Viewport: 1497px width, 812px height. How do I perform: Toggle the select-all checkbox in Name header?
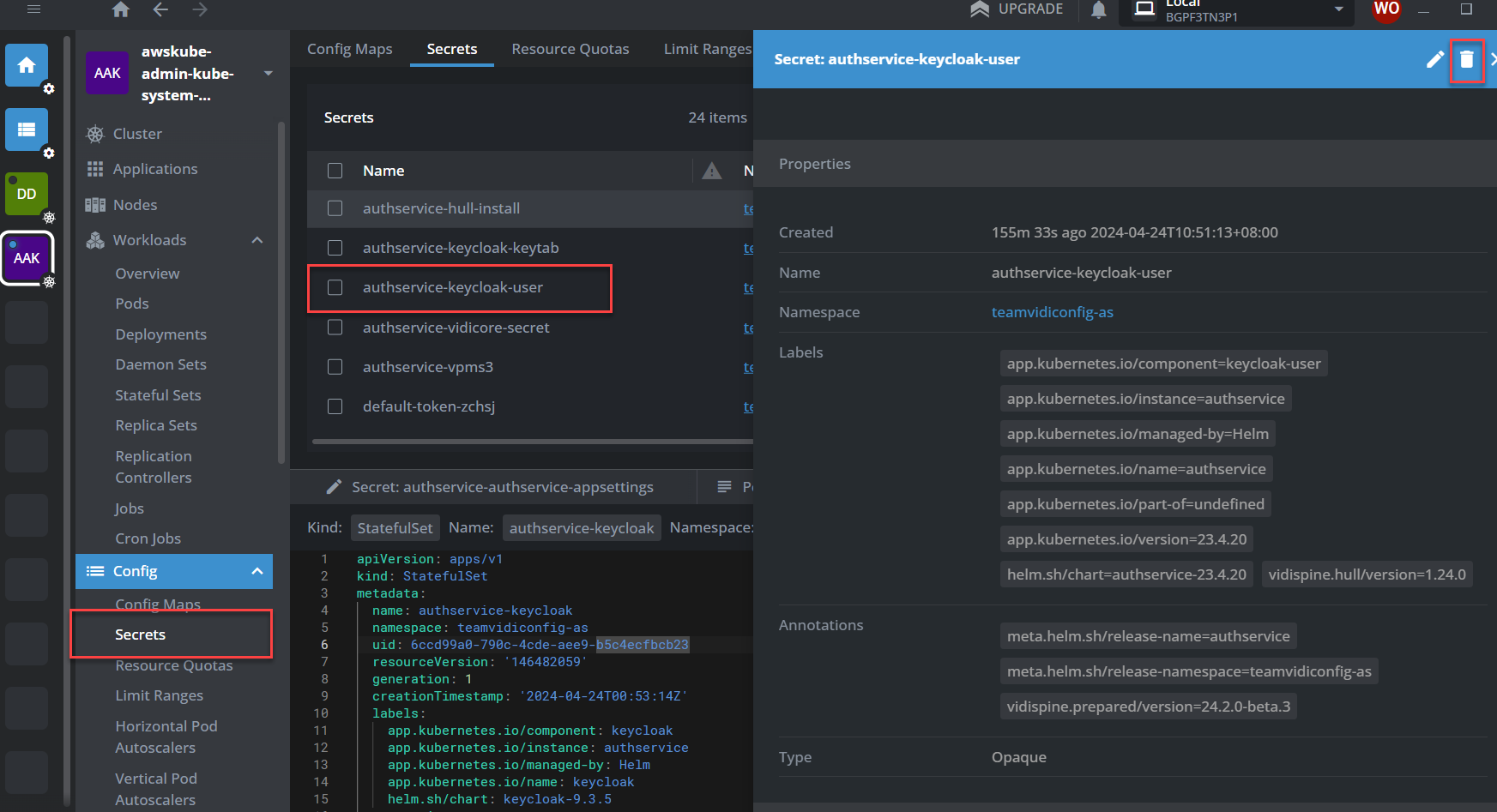tap(335, 171)
